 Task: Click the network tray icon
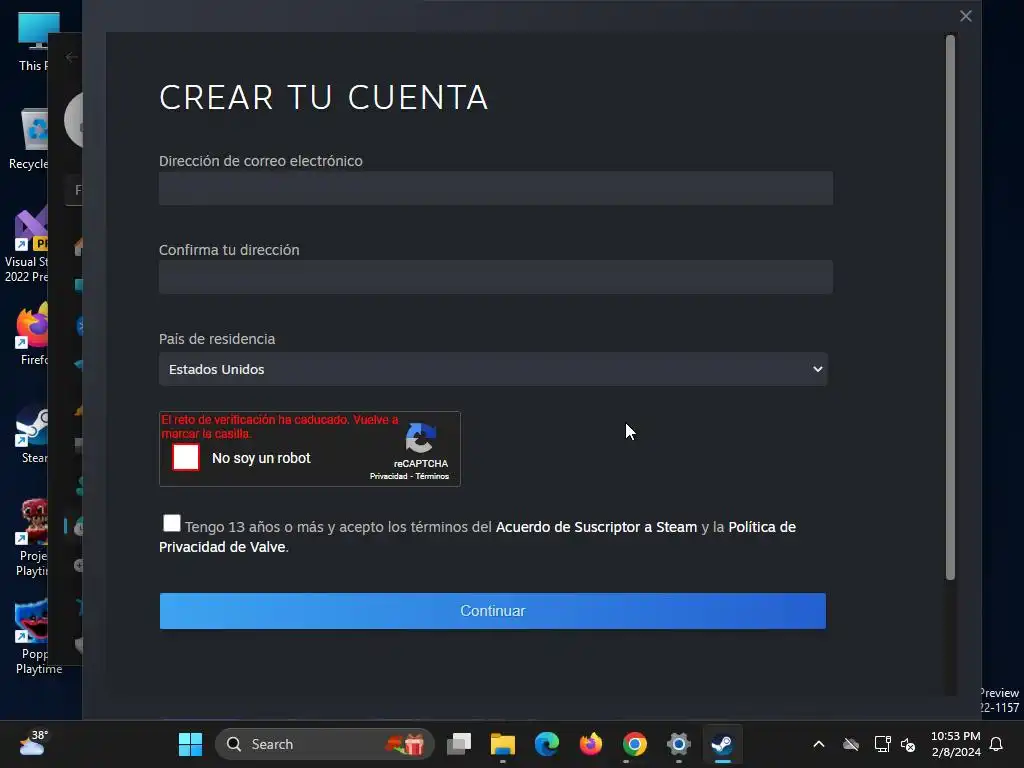[x=882, y=744]
